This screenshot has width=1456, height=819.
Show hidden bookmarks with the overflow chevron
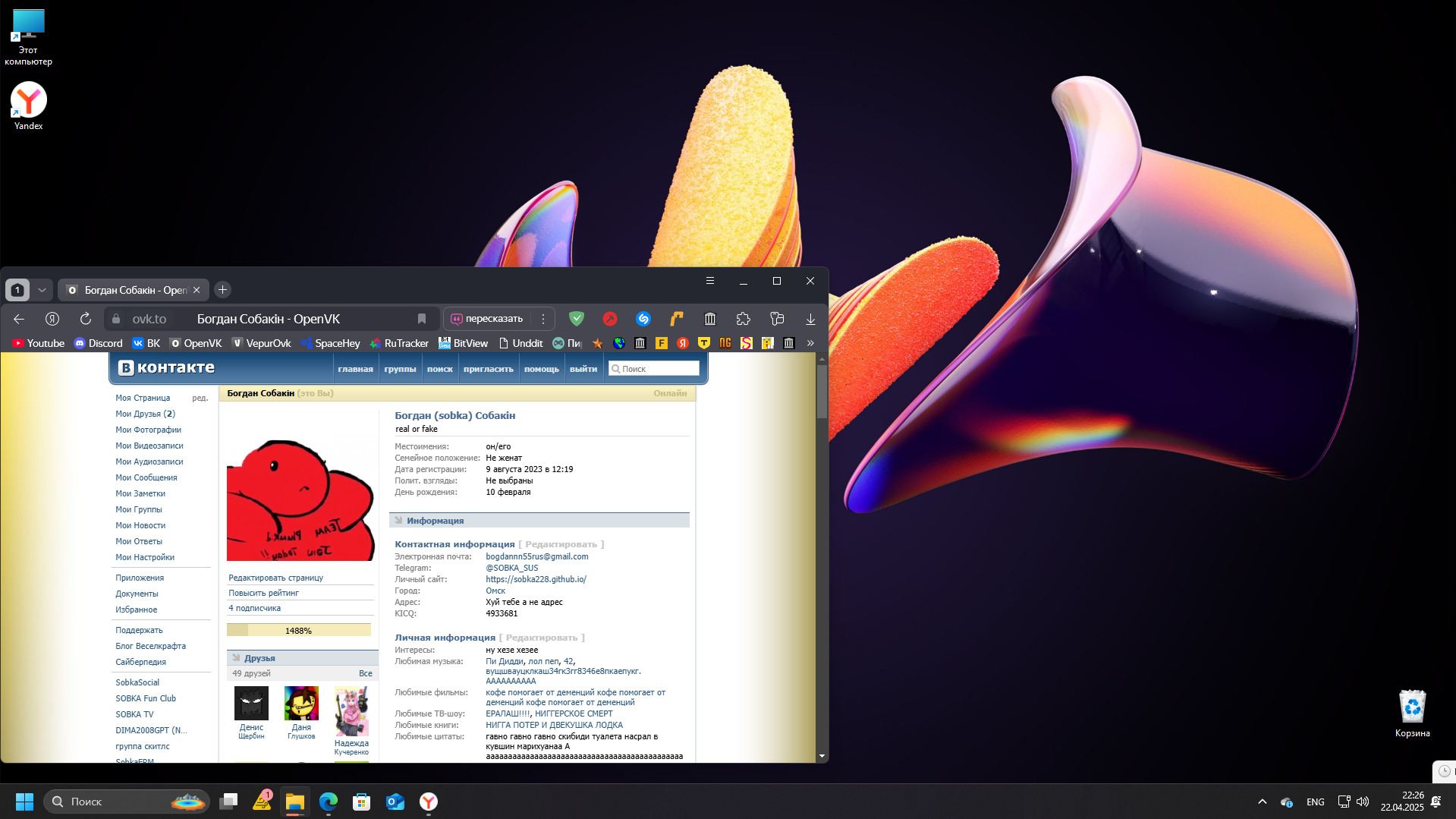[x=810, y=343]
